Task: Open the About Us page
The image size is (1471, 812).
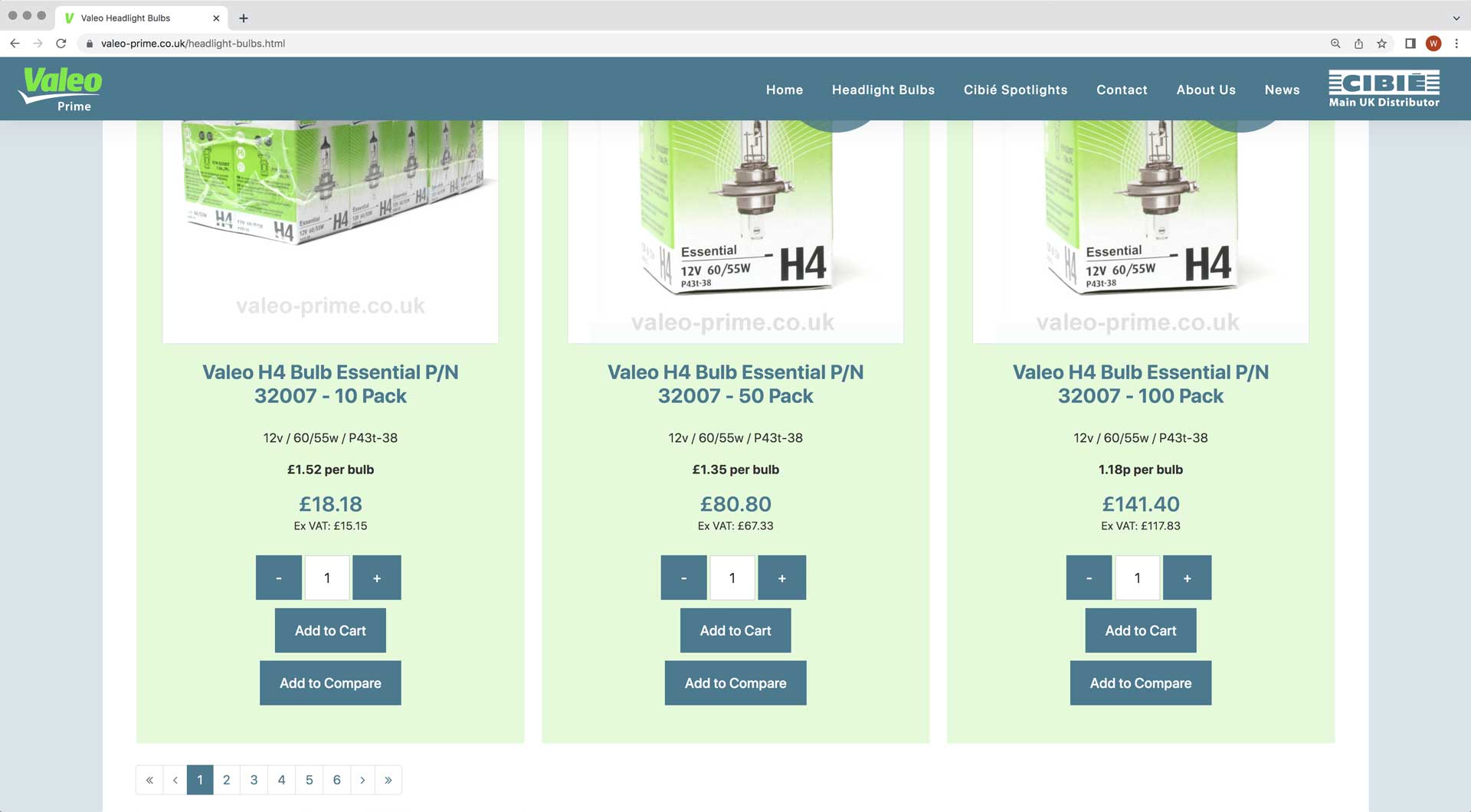Action: (1206, 90)
